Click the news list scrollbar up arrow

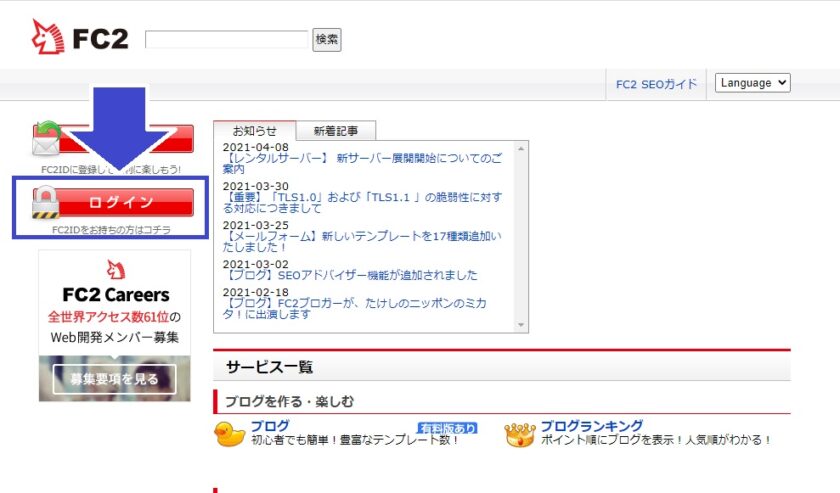tap(521, 148)
